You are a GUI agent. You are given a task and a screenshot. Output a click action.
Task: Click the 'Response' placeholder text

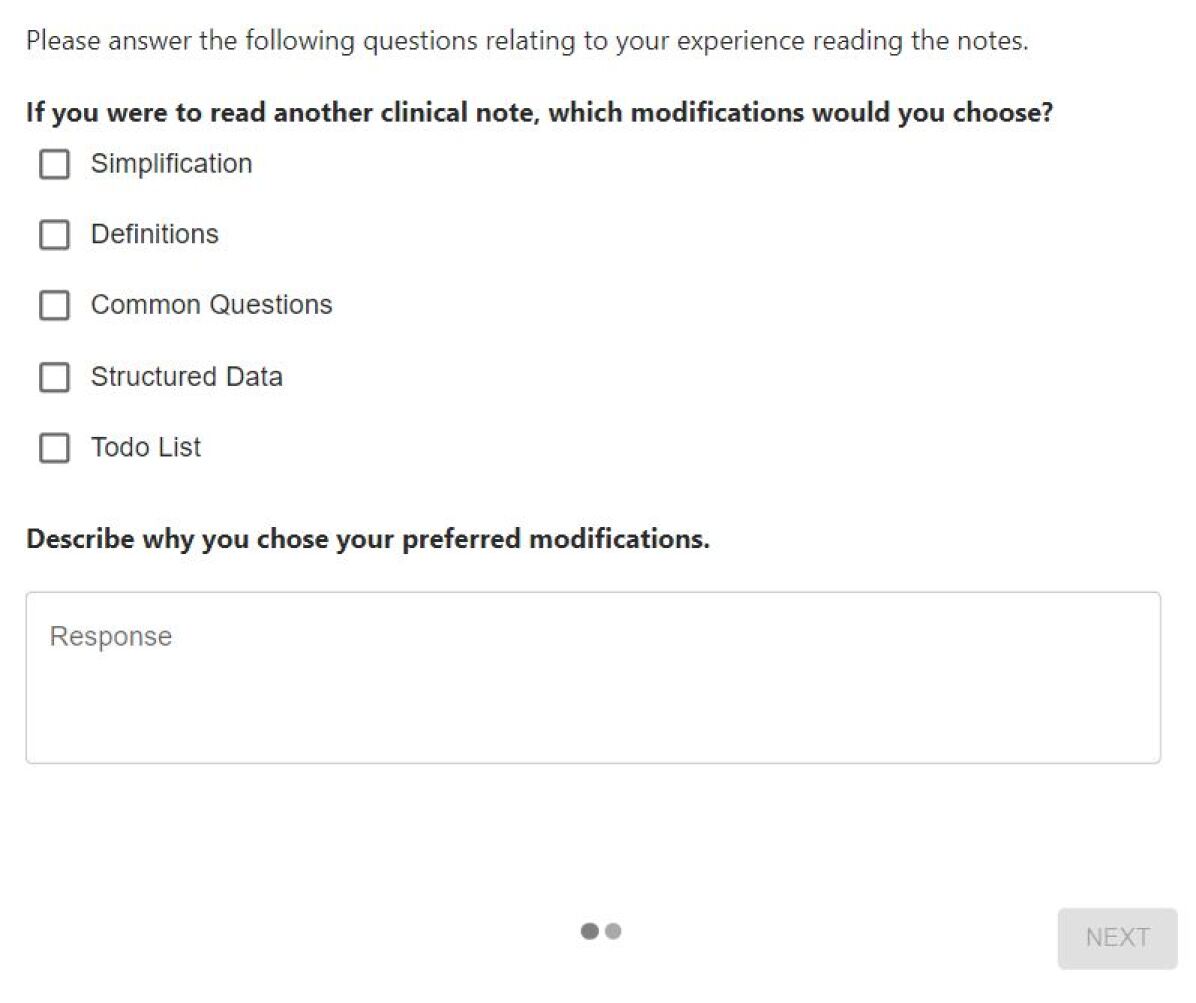[x=111, y=637]
